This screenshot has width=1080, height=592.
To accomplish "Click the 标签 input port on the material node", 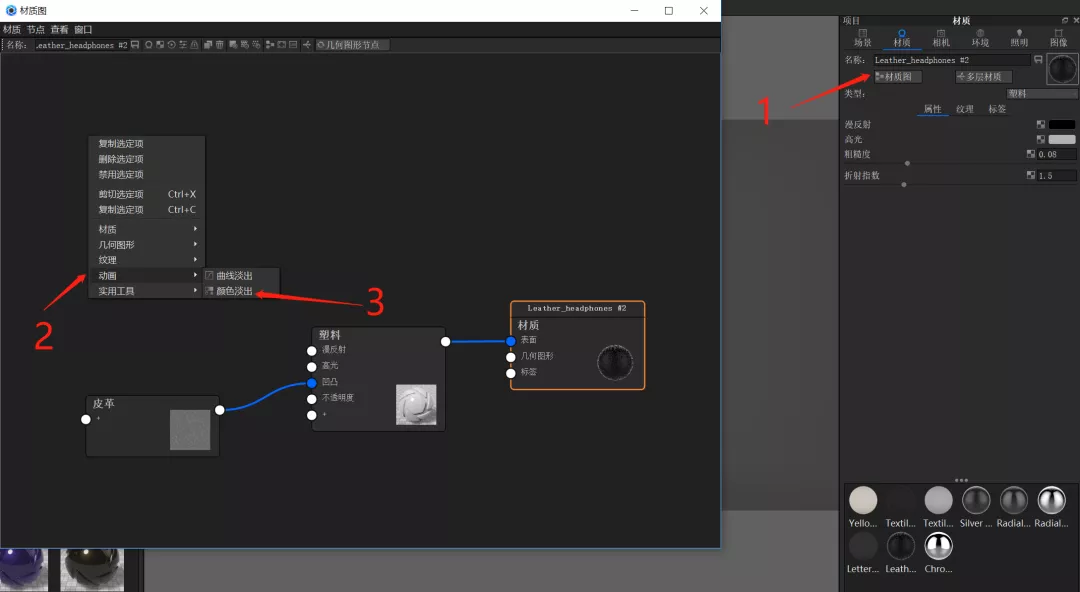I will 510,374.
